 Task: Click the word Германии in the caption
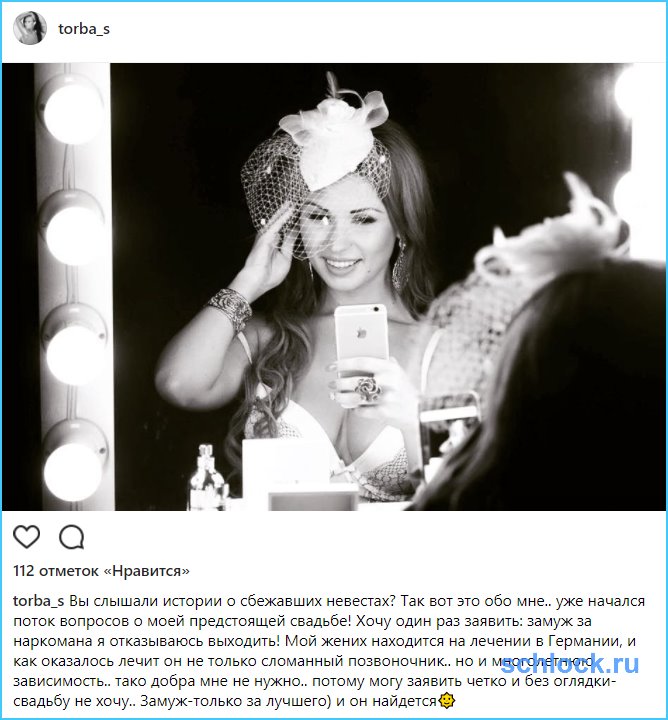tap(580, 641)
